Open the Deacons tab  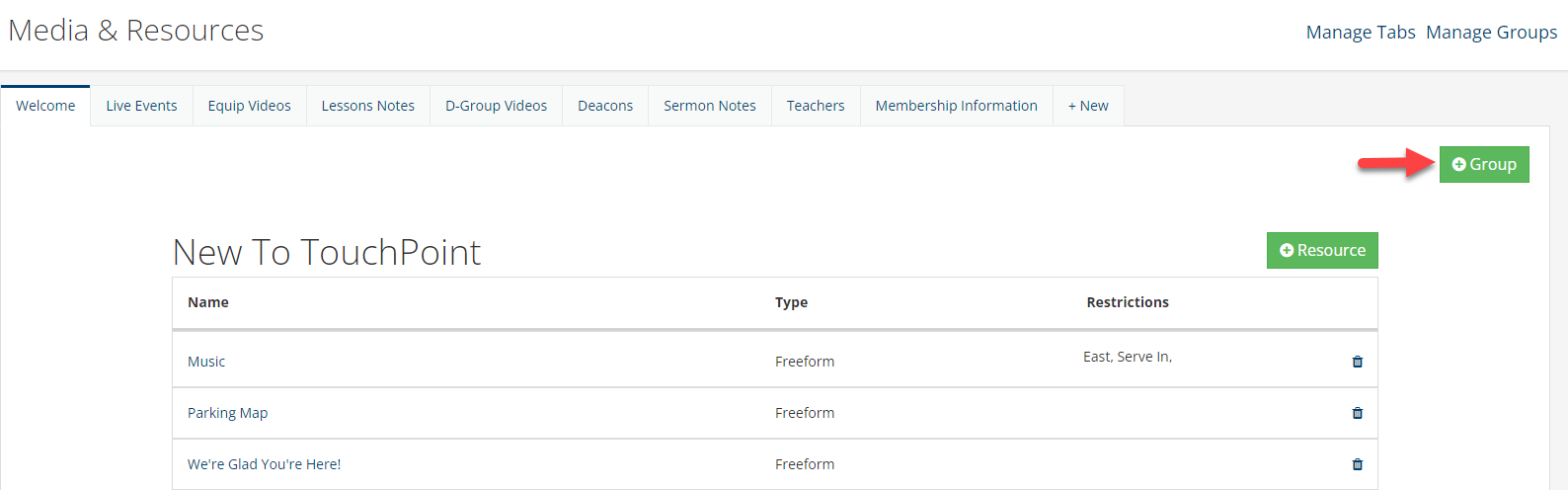tap(605, 106)
